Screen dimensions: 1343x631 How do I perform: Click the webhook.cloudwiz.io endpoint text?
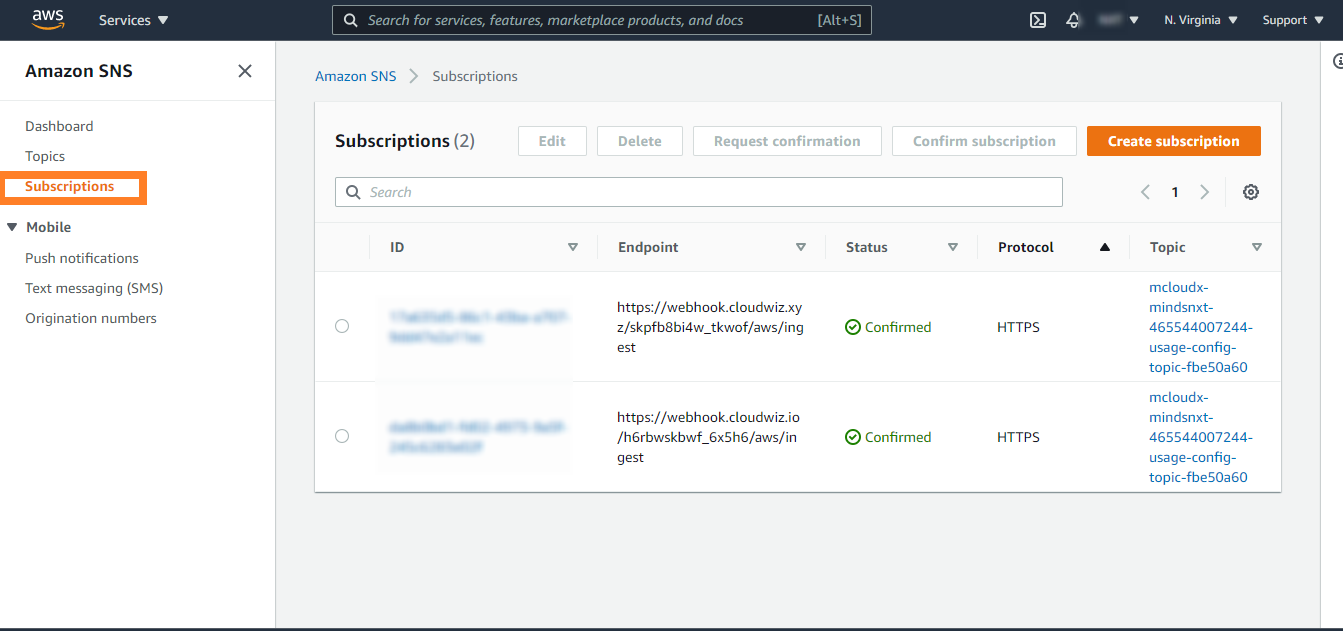click(x=709, y=437)
